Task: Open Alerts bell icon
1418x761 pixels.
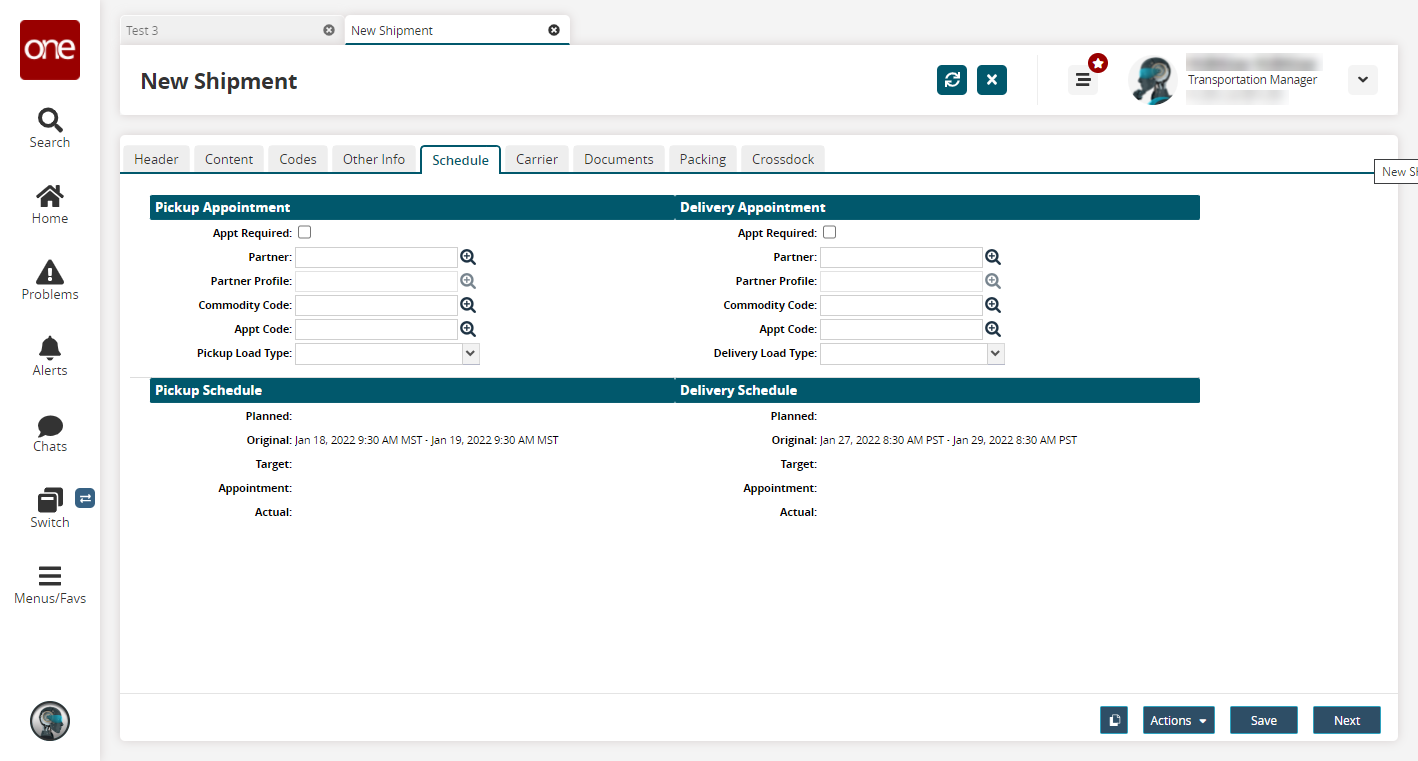Action: click(x=49, y=356)
